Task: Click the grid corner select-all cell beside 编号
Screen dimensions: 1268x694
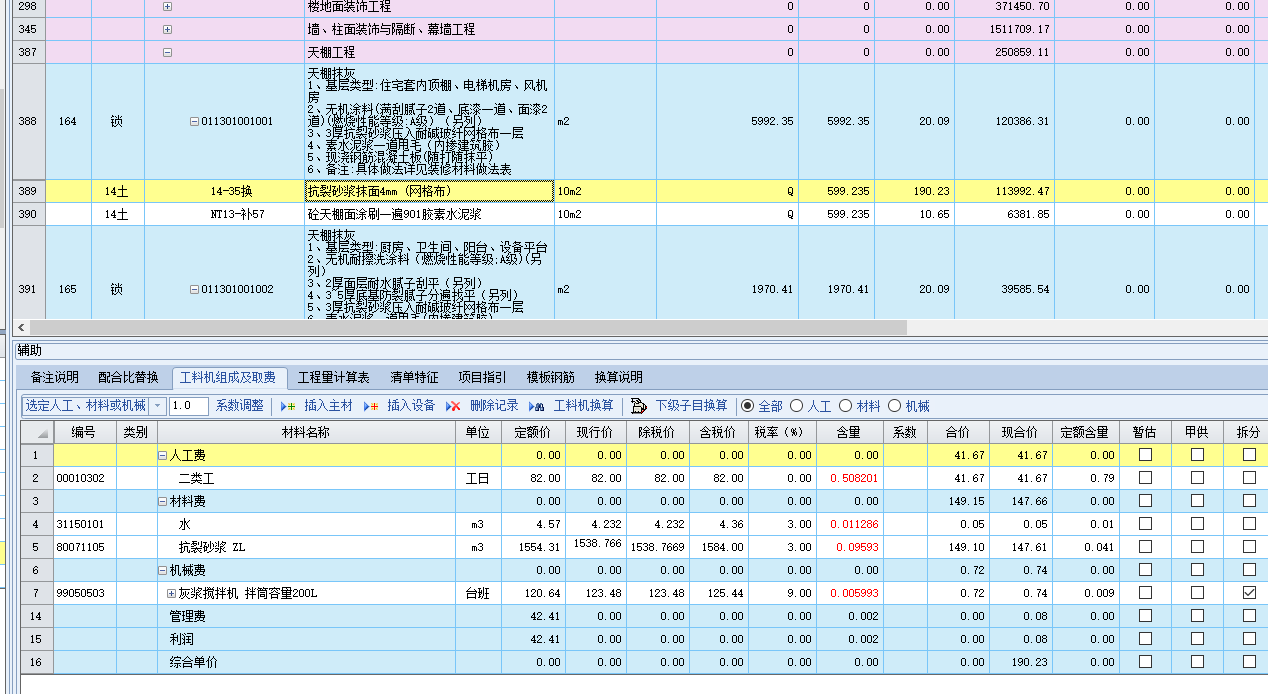Action: [x=38, y=433]
